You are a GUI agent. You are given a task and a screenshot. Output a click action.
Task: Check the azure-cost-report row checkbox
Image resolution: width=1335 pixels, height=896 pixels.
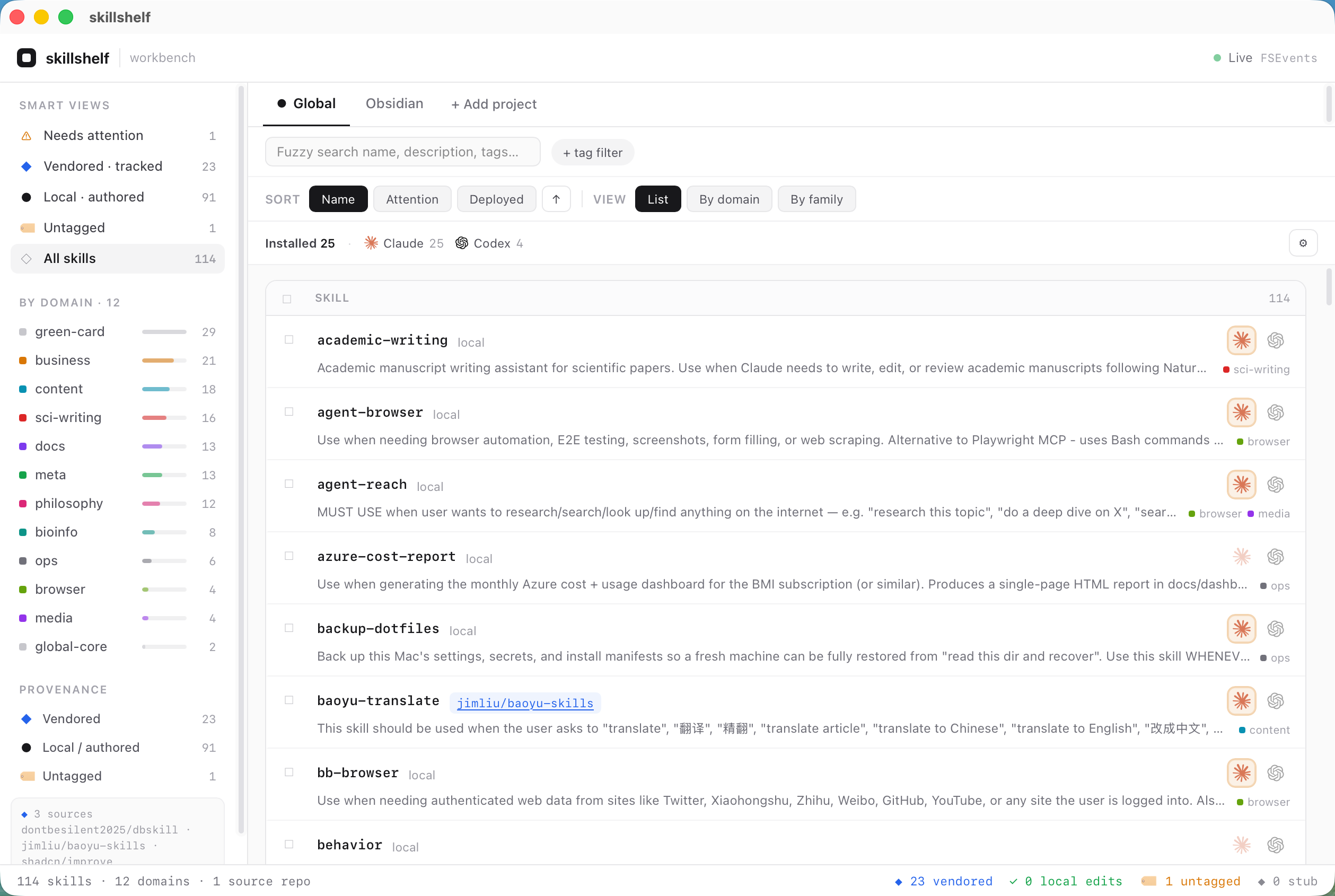point(289,556)
